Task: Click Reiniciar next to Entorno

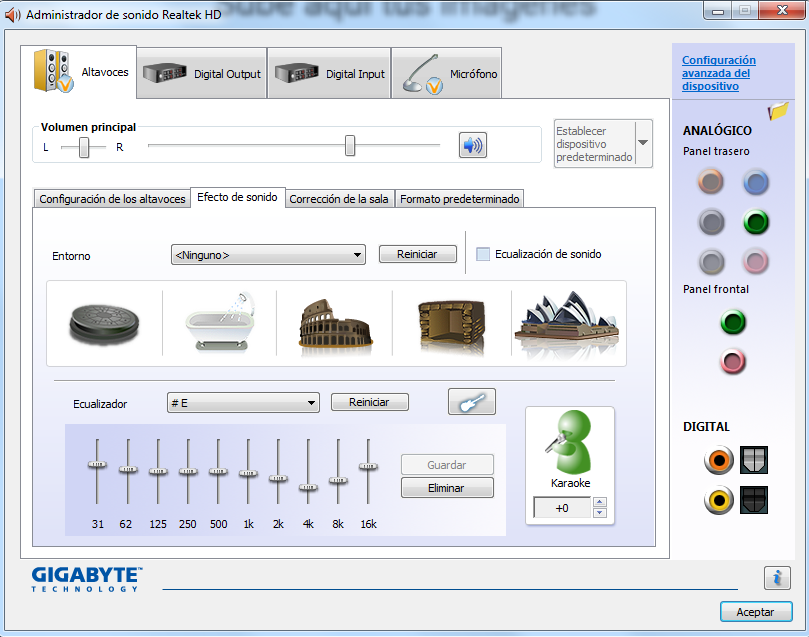Action: [x=417, y=254]
